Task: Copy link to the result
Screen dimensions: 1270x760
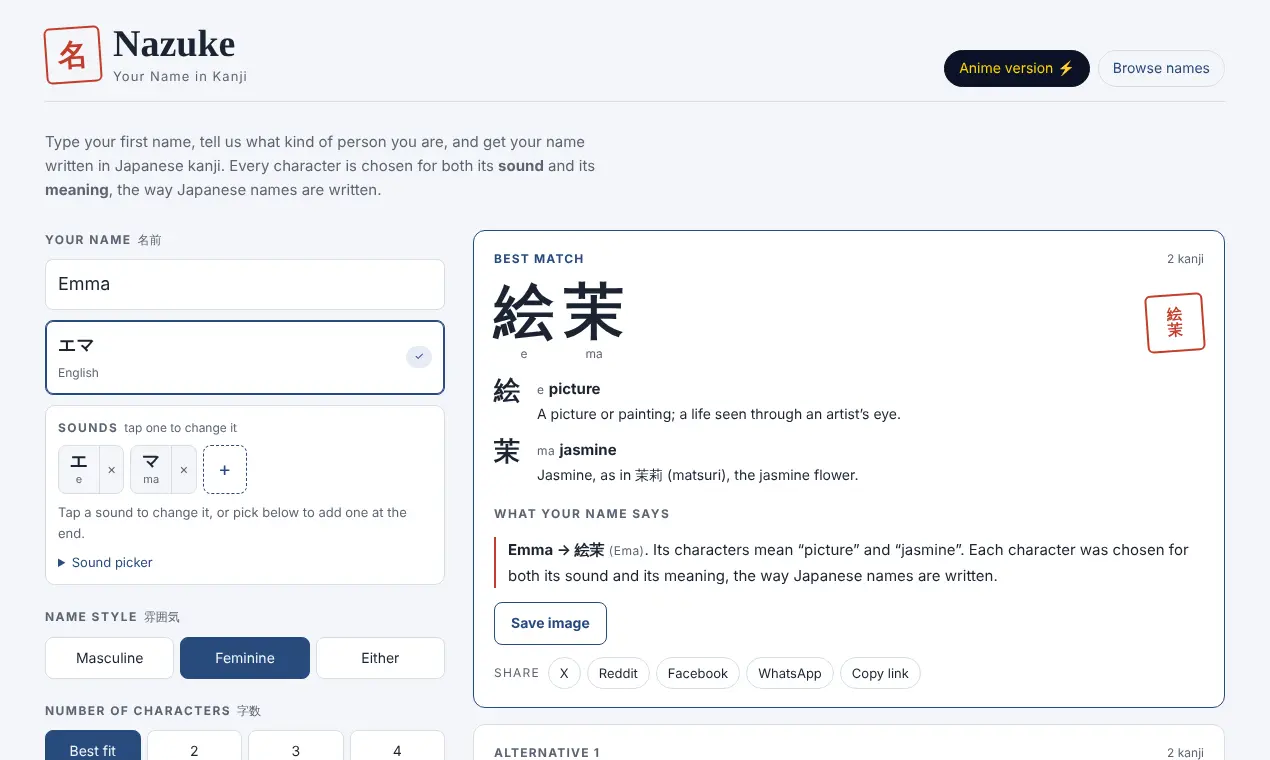Action: pyautogui.click(x=880, y=673)
